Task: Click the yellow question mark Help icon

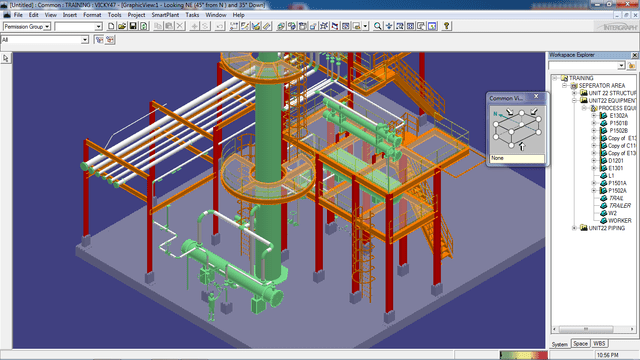Action: click(447, 26)
